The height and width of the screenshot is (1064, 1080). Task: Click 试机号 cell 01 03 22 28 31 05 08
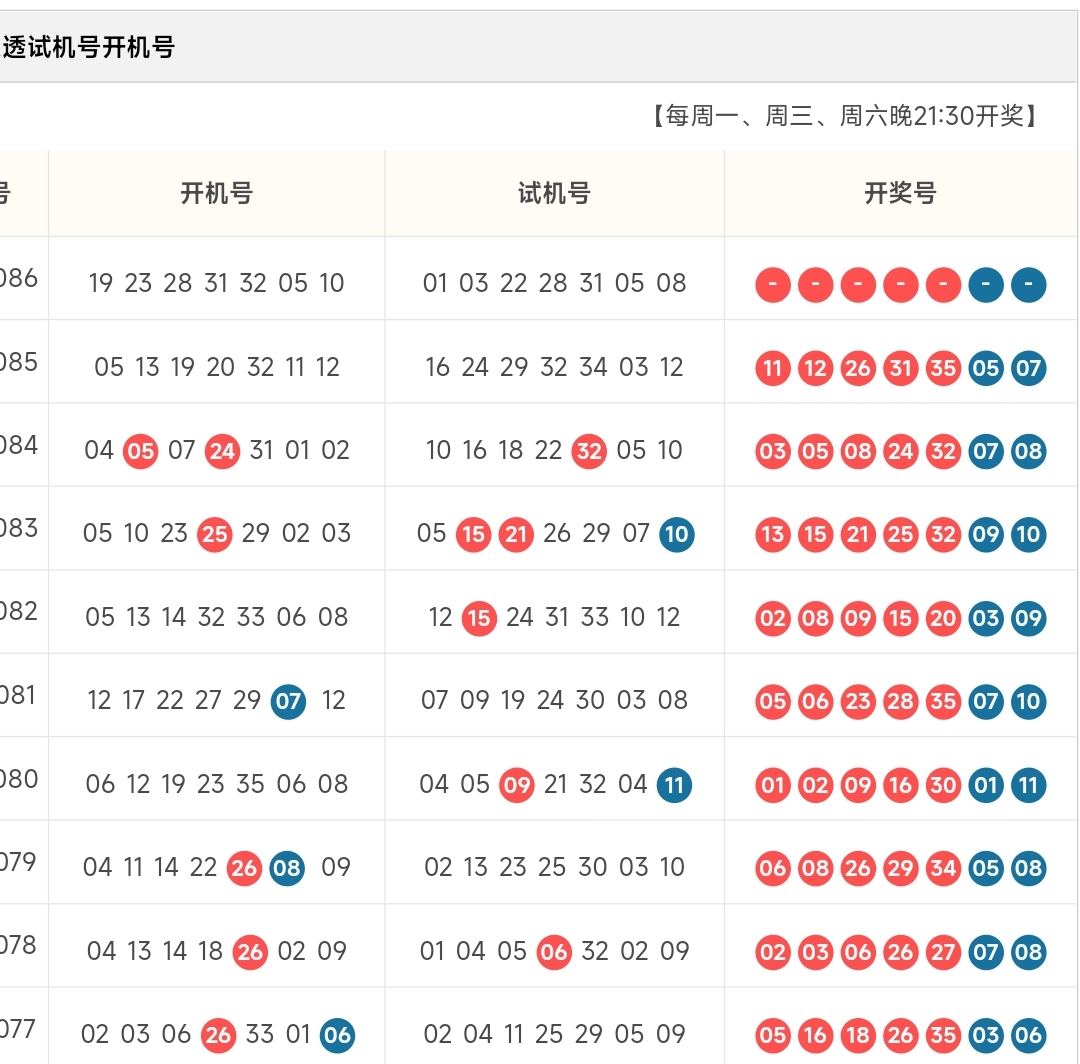point(554,283)
